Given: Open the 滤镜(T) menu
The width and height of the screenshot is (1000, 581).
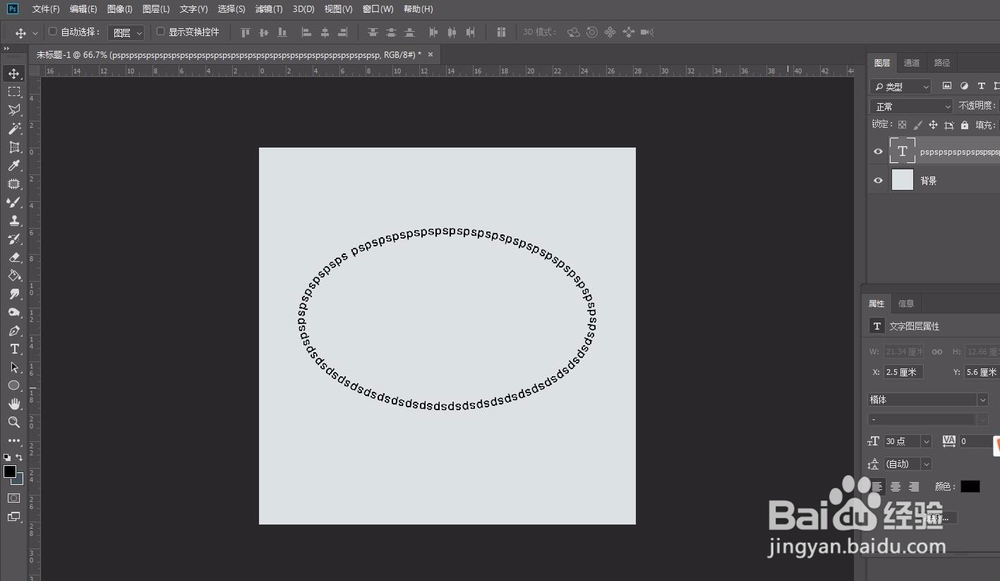Looking at the screenshot, I should click(x=268, y=9).
